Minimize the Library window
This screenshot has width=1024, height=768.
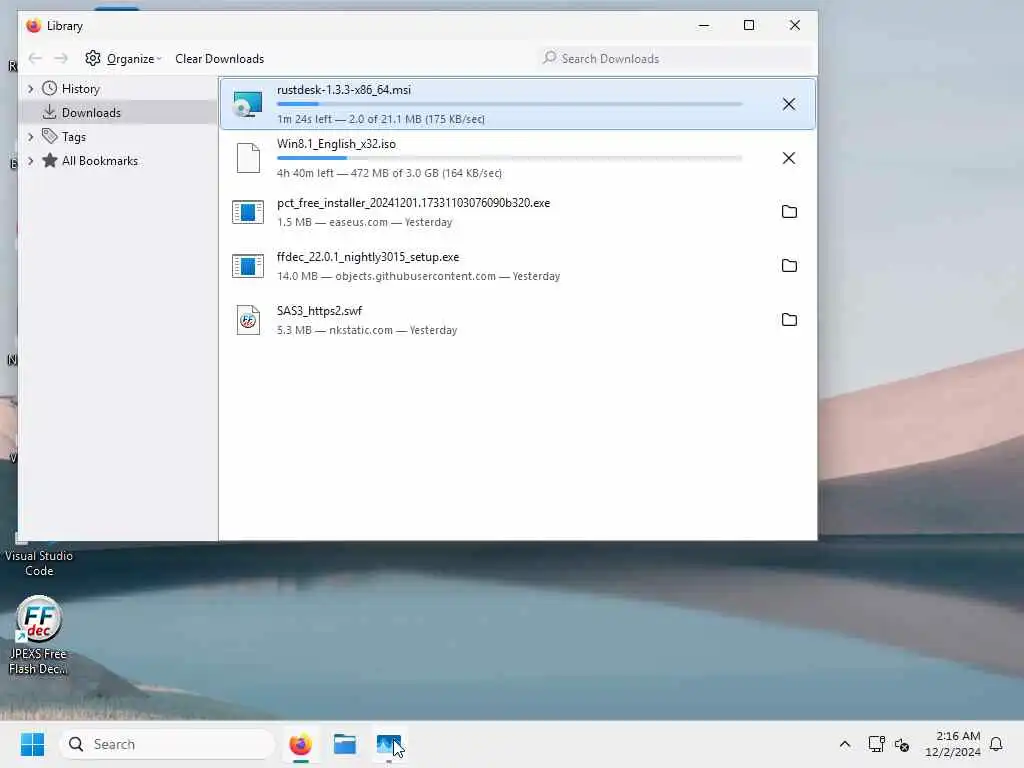pyautogui.click(x=703, y=25)
